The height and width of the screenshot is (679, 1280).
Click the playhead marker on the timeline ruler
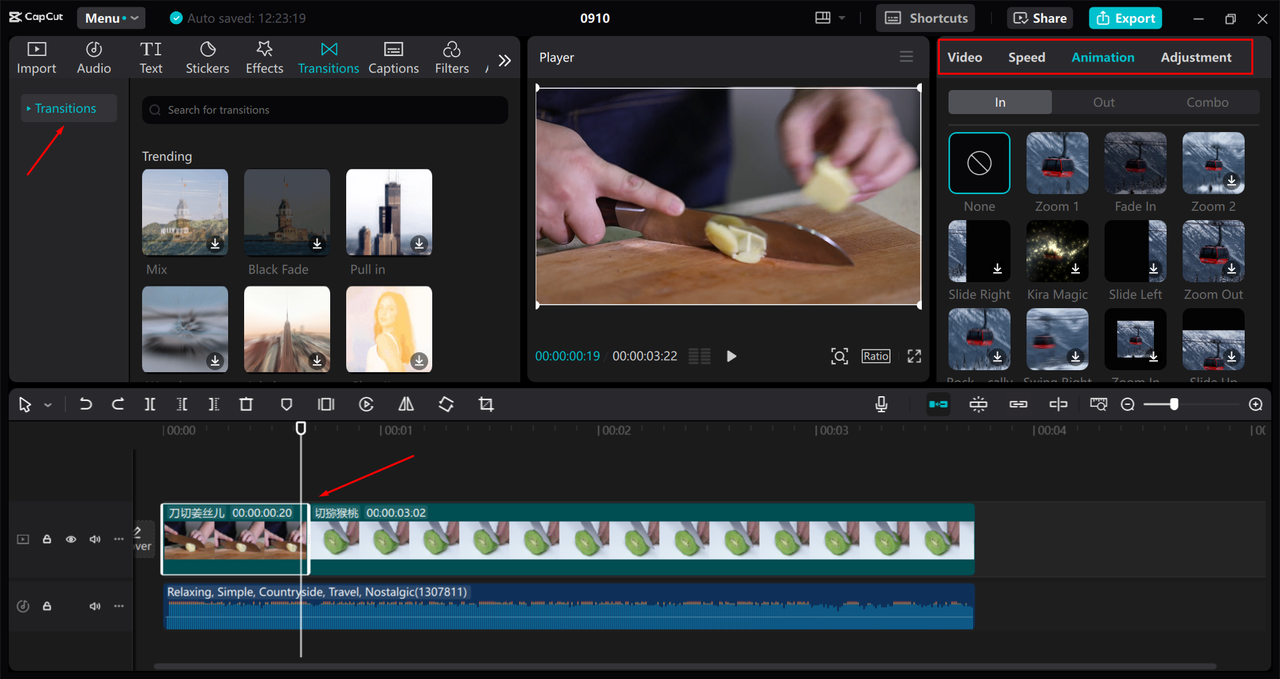coord(300,428)
